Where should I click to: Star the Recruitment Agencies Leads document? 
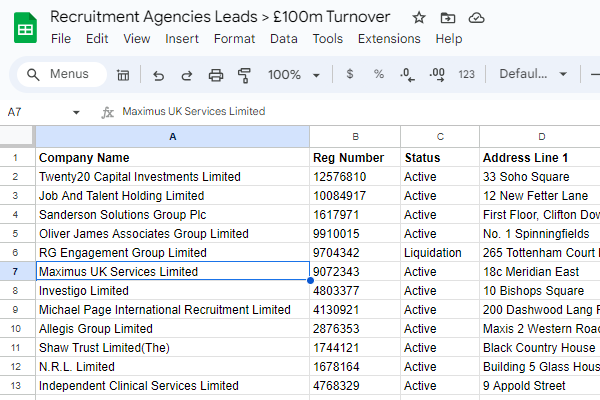pos(419,18)
